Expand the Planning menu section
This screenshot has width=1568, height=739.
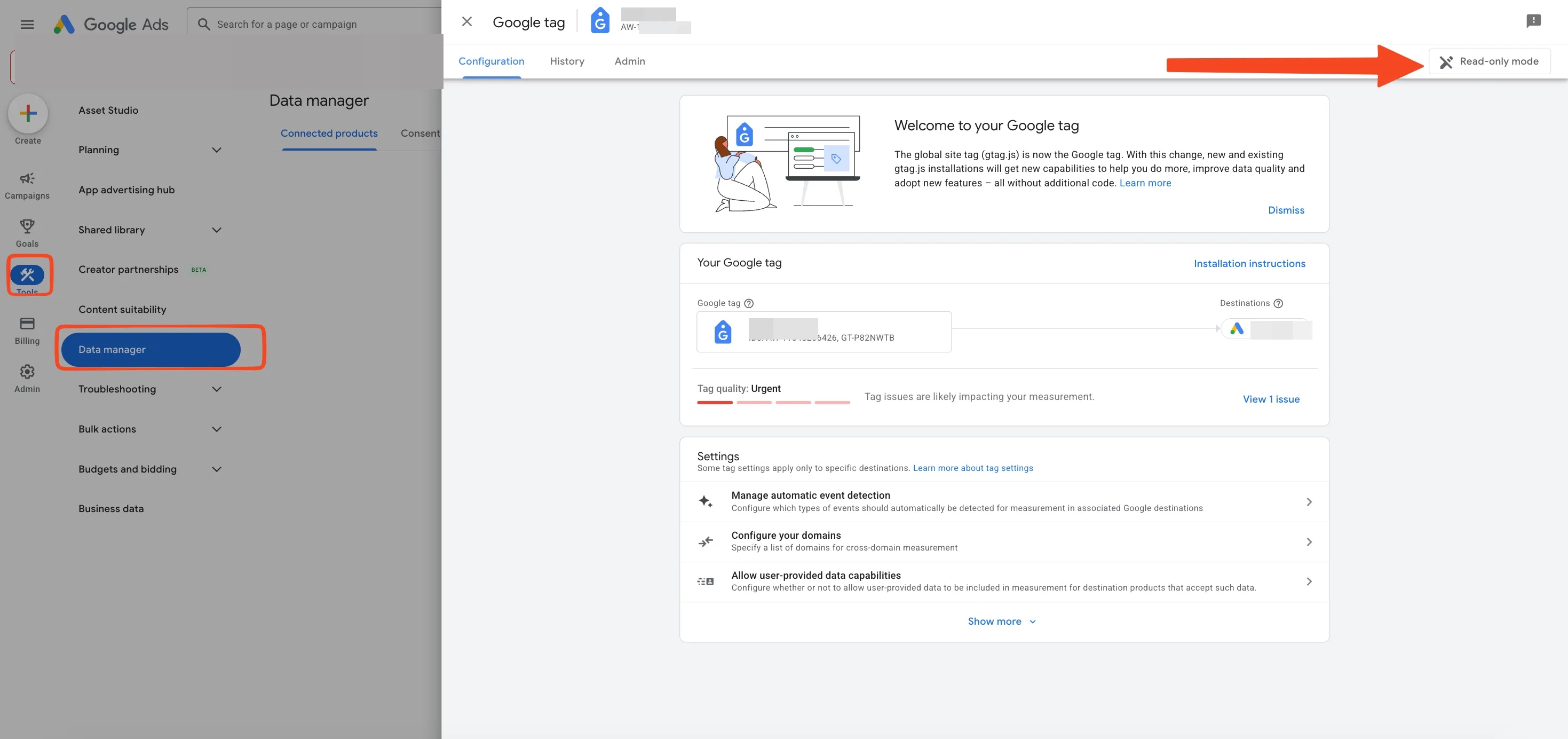pos(150,150)
